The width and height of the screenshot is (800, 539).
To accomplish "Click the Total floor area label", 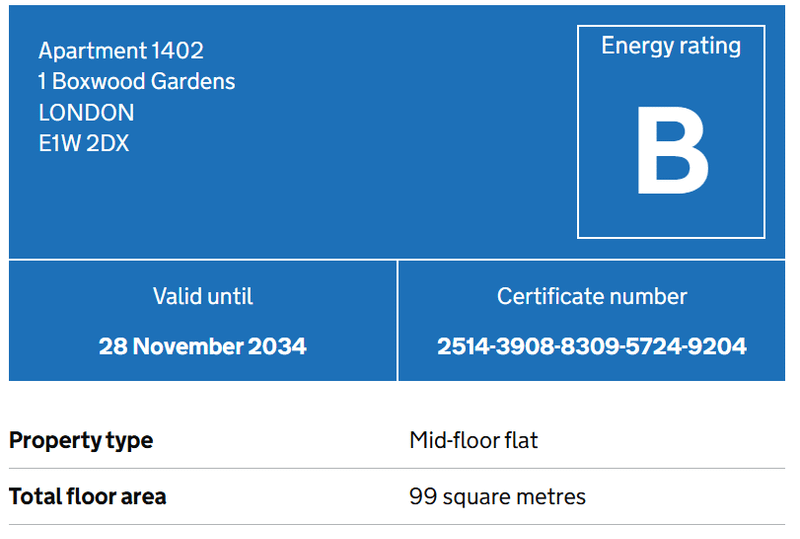I will coord(88,496).
